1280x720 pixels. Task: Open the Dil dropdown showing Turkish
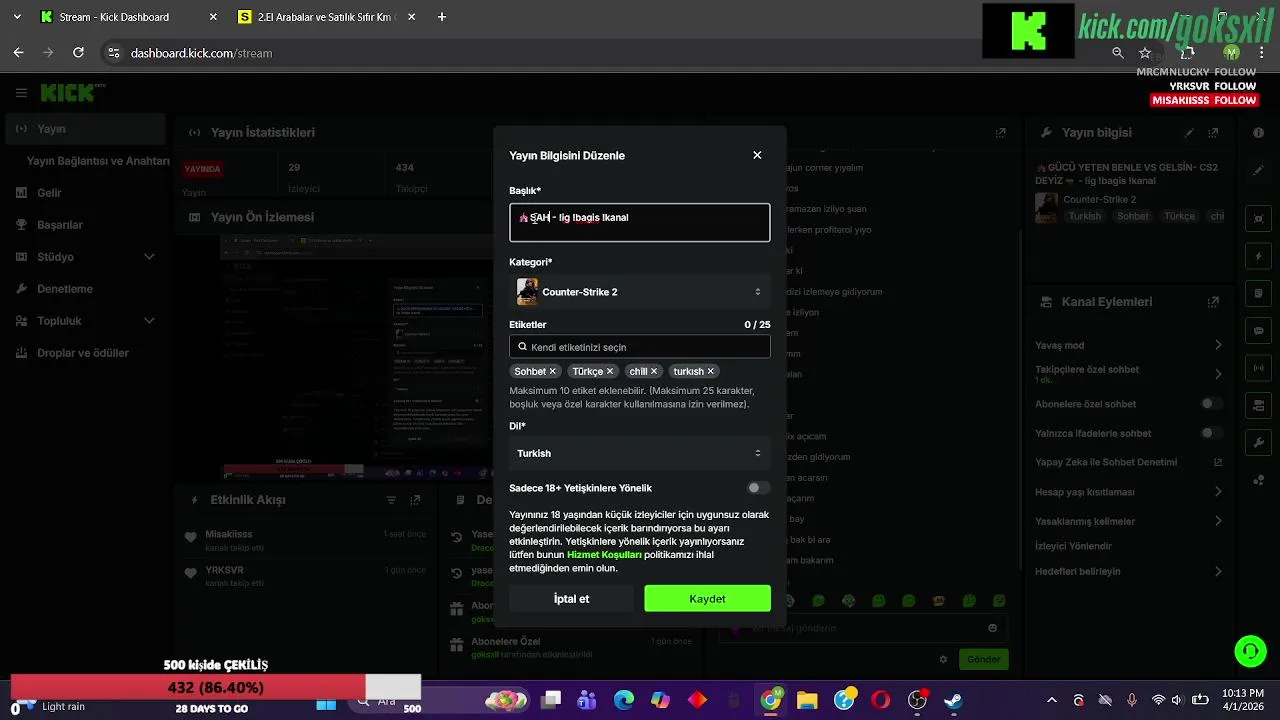(640, 453)
